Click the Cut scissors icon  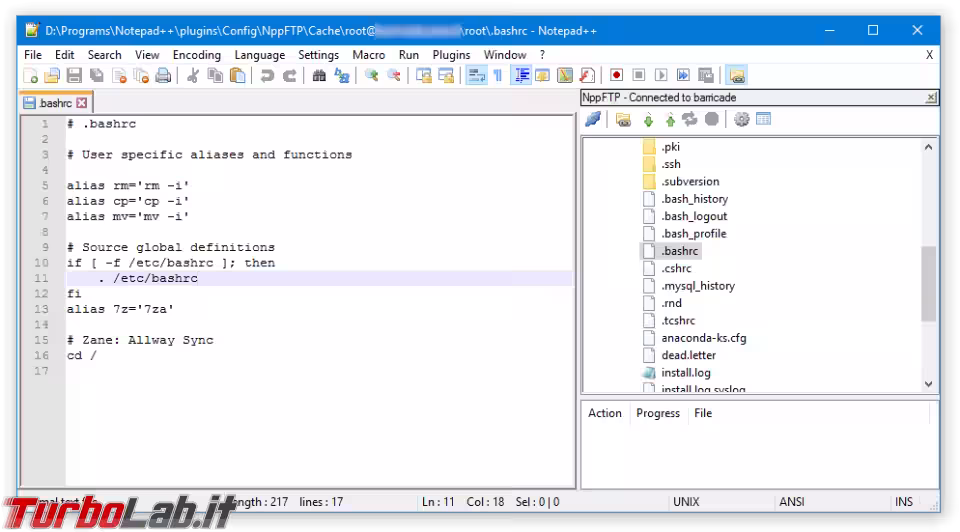pyautogui.click(x=193, y=75)
